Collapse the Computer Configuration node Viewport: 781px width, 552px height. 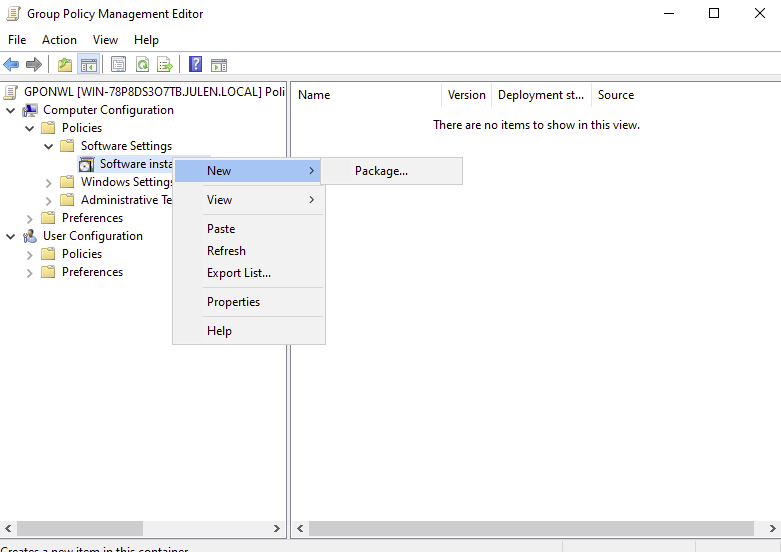click(11, 110)
